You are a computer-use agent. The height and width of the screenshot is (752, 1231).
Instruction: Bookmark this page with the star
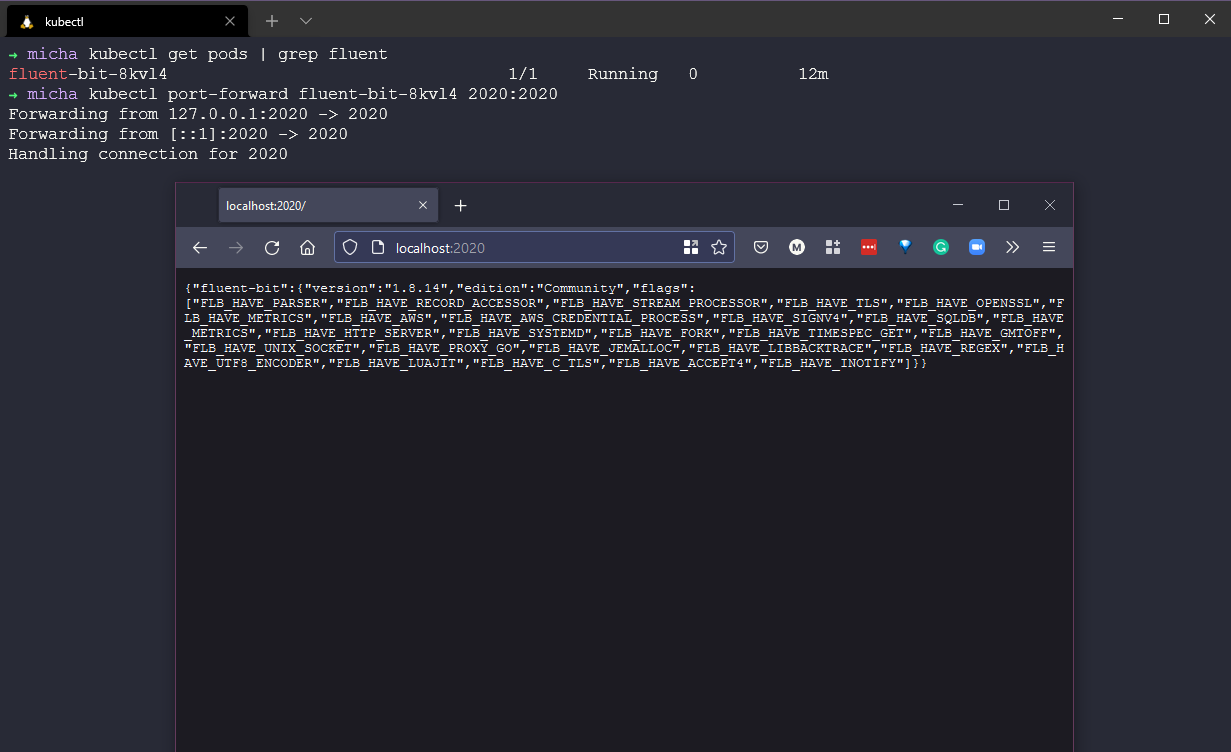718,248
